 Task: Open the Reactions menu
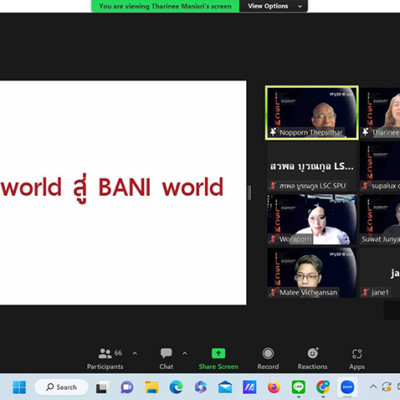pos(312,359)
